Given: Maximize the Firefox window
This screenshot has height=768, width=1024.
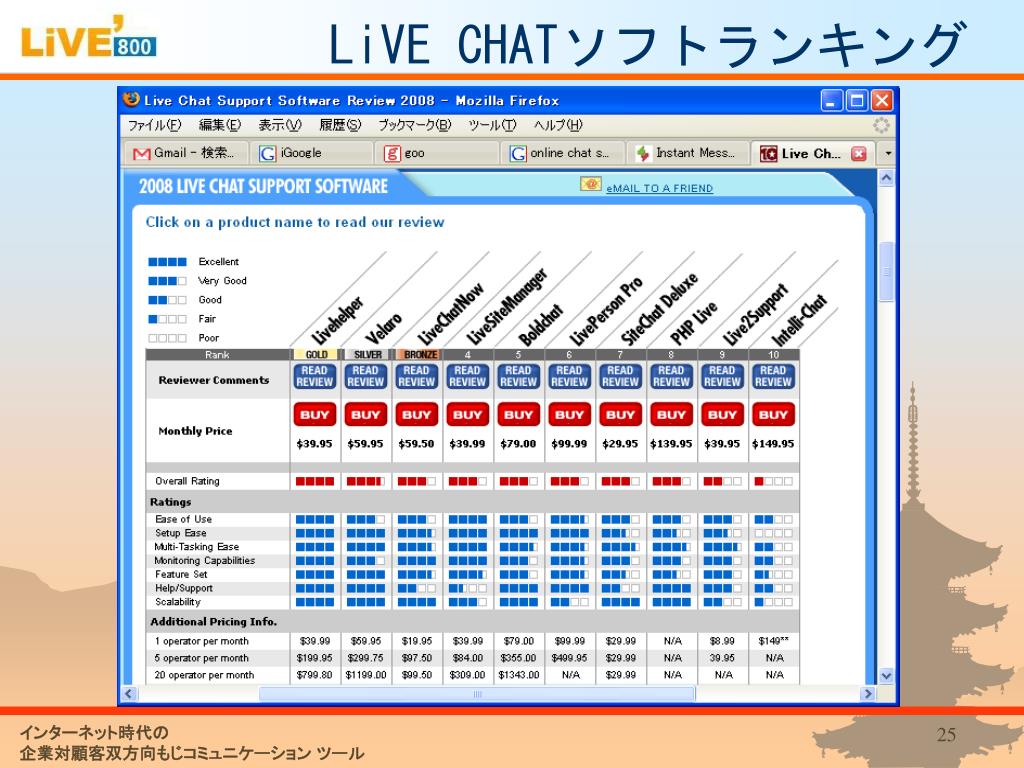Looking at the screenshot, I should (x=857, y=101).
